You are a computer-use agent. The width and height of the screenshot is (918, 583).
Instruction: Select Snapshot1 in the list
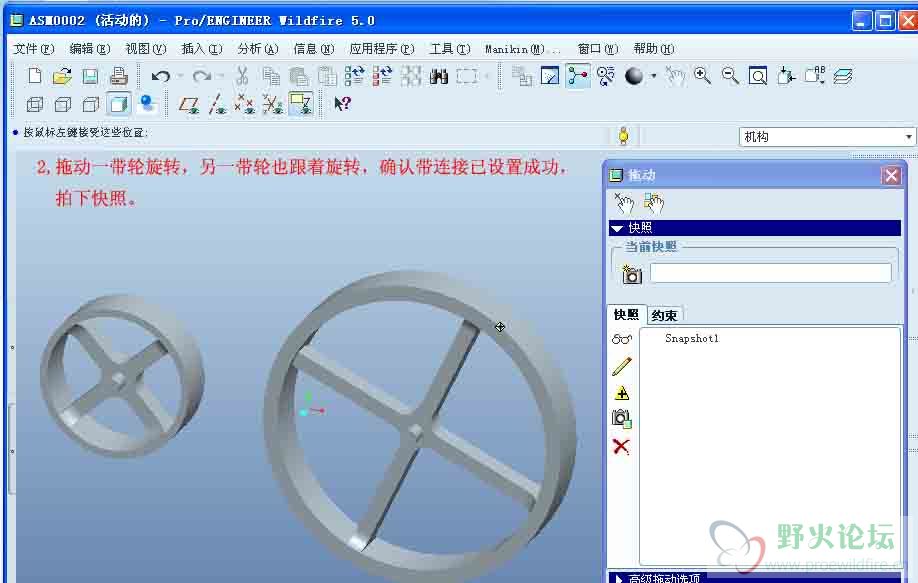pos(691,338)
